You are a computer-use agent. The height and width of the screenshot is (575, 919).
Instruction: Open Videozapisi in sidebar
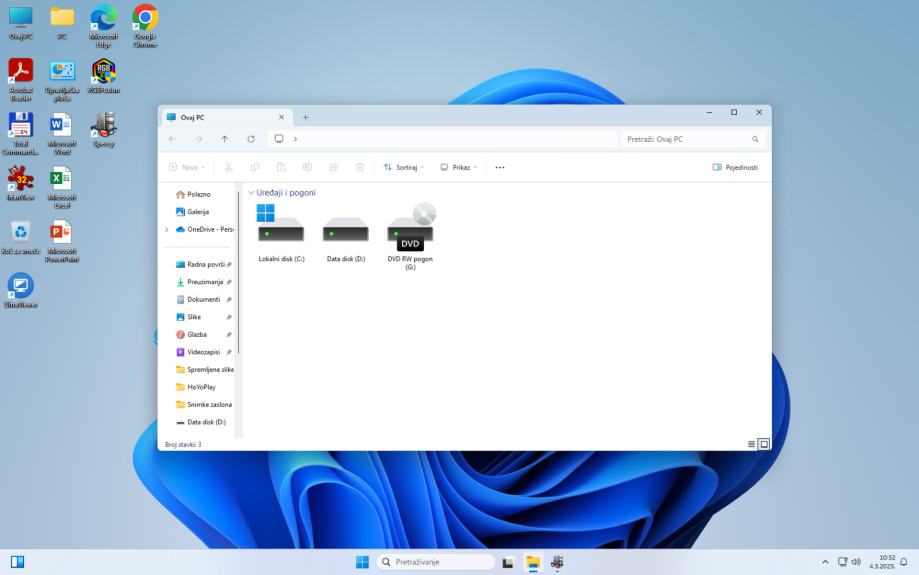click(203, 352)
